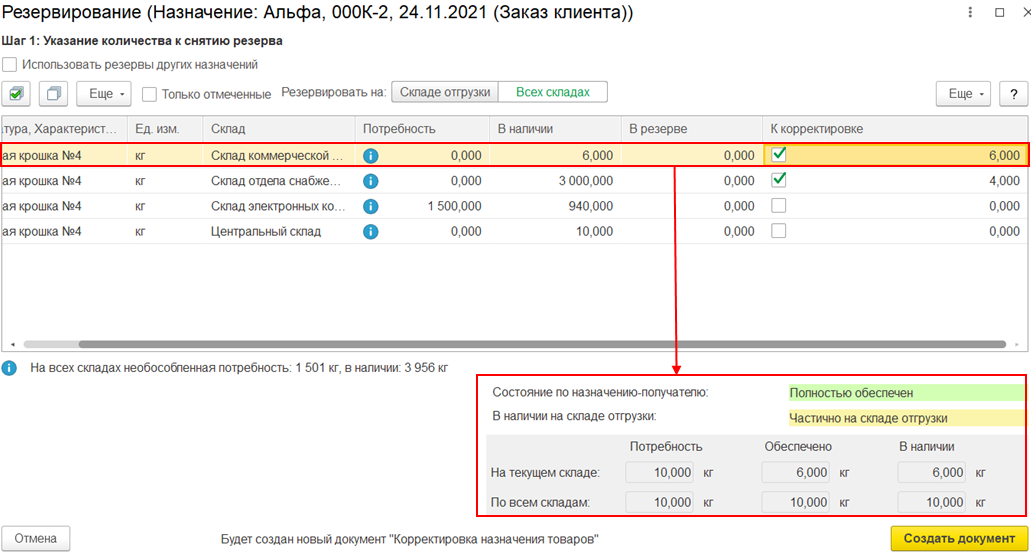The width and height of the screenshot is (1031, 554).
Task: Click info icon in Склад коммерческой row
Action: [x=371, y=156]
